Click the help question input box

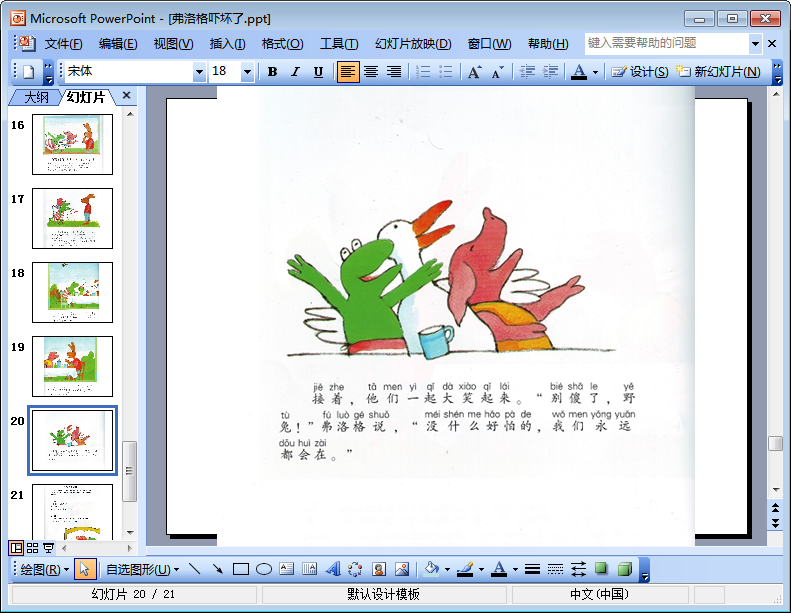click(x=667, y=43)
